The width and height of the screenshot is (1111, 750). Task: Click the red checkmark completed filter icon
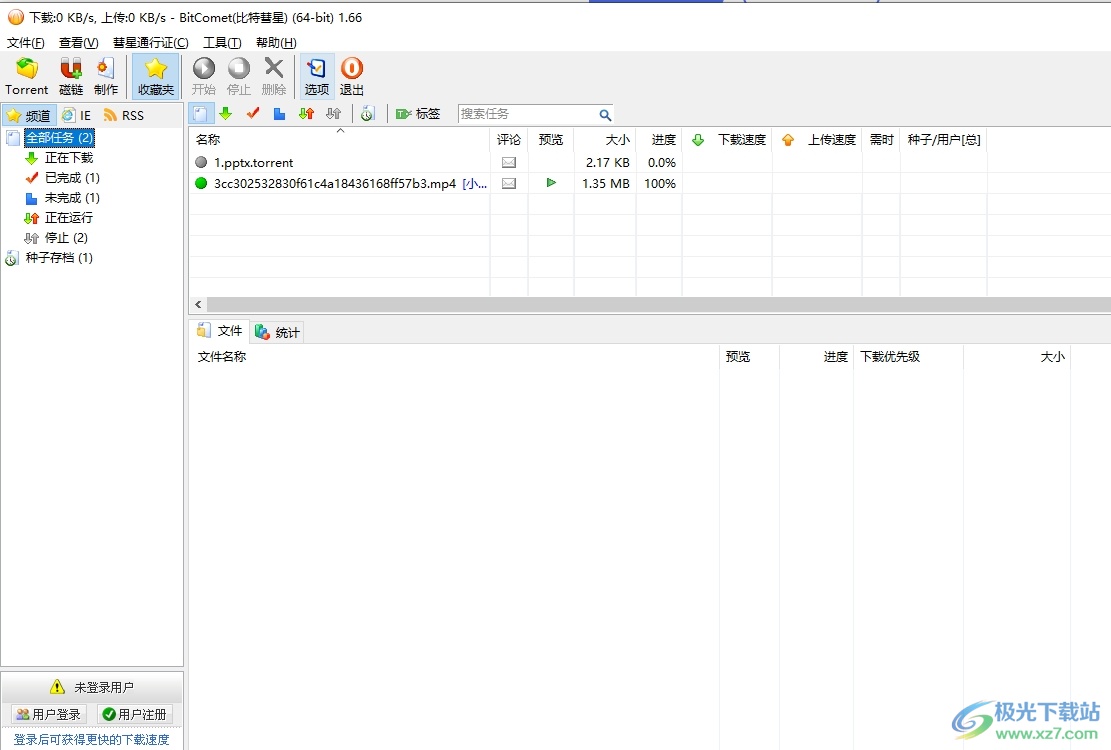(x=253, y=113)
